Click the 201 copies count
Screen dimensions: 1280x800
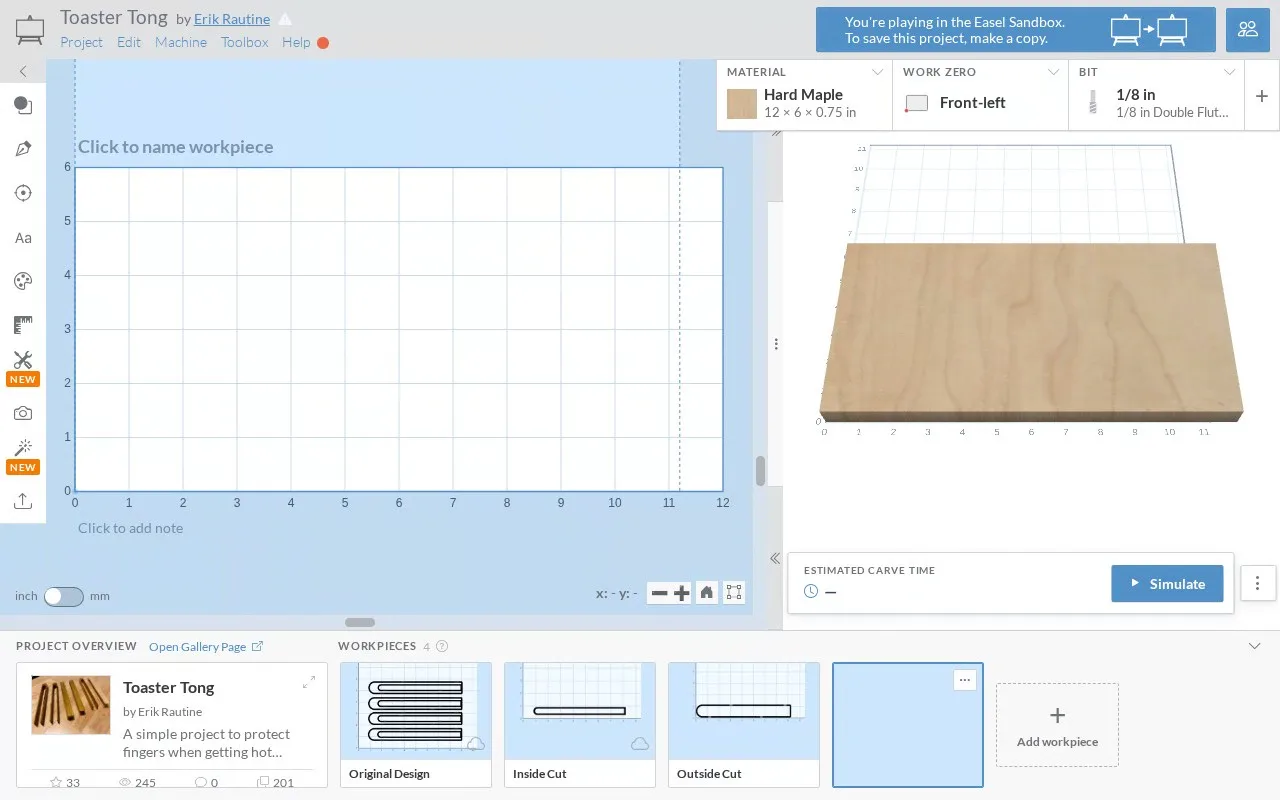coord(276,782)
